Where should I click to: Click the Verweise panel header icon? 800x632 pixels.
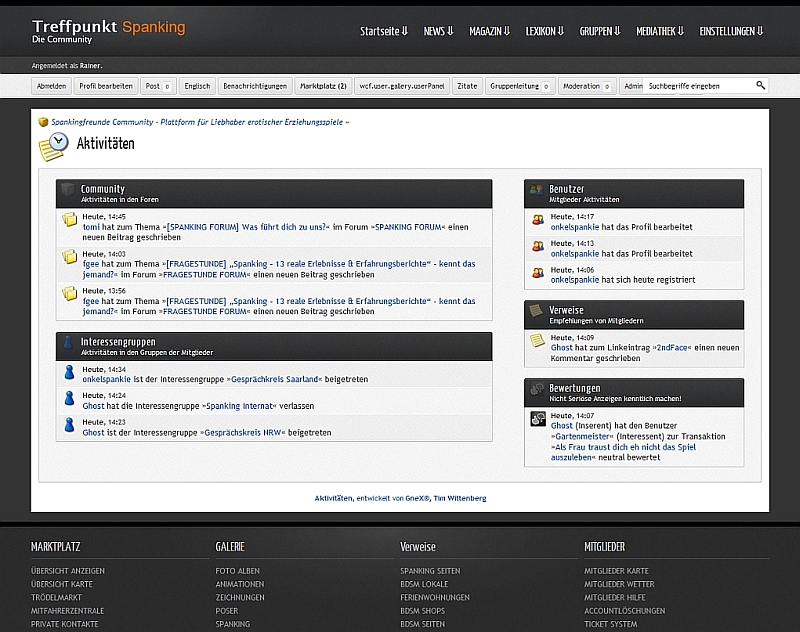[x=537, y=311]
